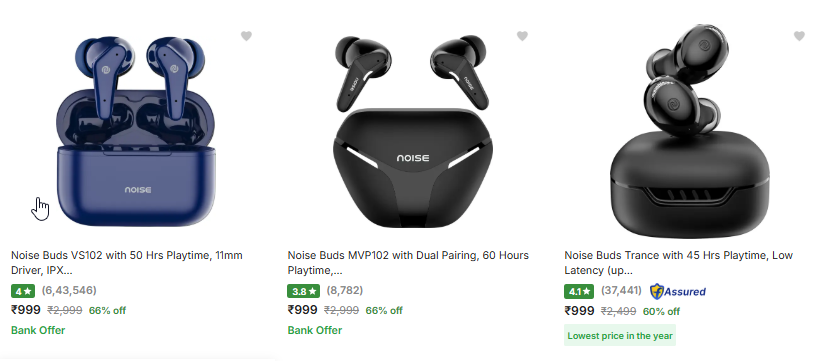835x361 pixels.
Task: Click the 4.1 star rating badge
Action: (x=579, y=292)
